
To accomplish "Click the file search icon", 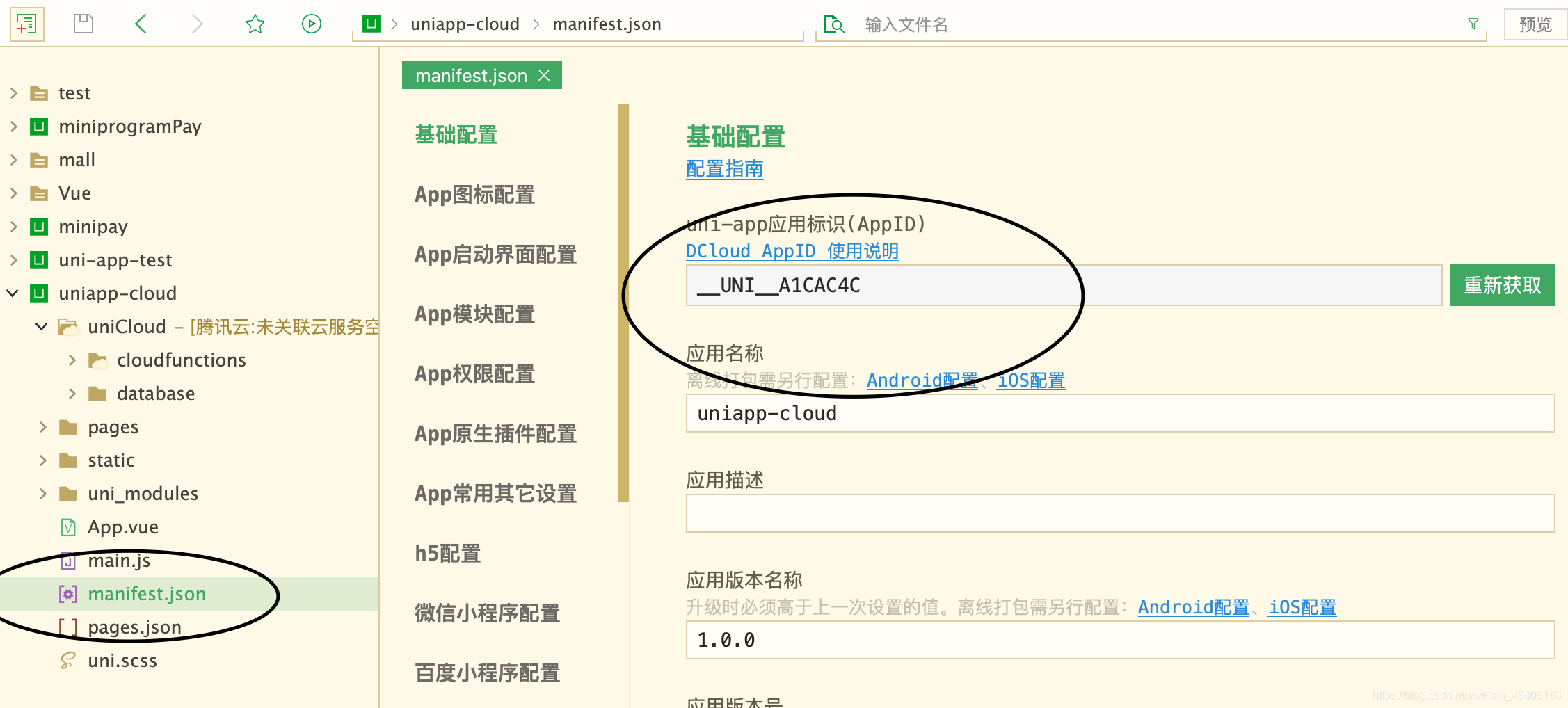I will click(x=834, y=24).
